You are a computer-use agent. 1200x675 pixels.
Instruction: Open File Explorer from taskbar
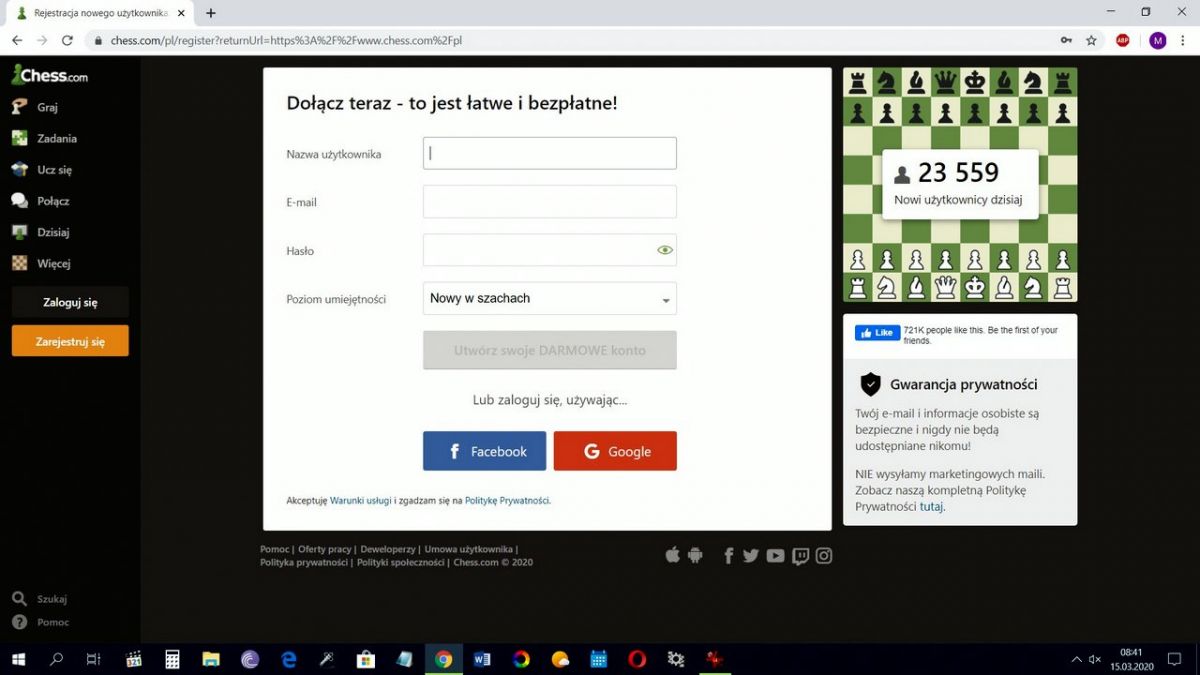pos(211,659)
